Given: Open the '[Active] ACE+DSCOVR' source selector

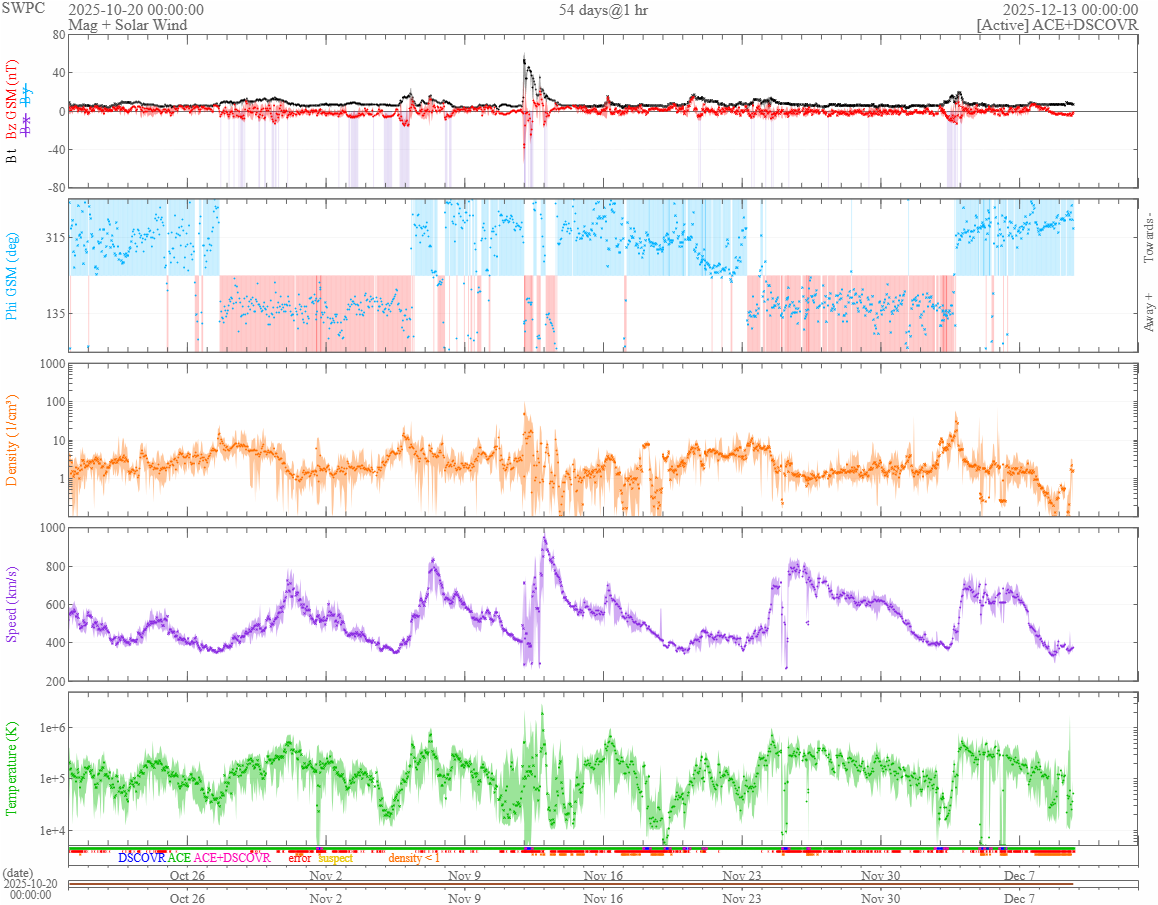Looking at the screenshot, I should coord(1057,25).
